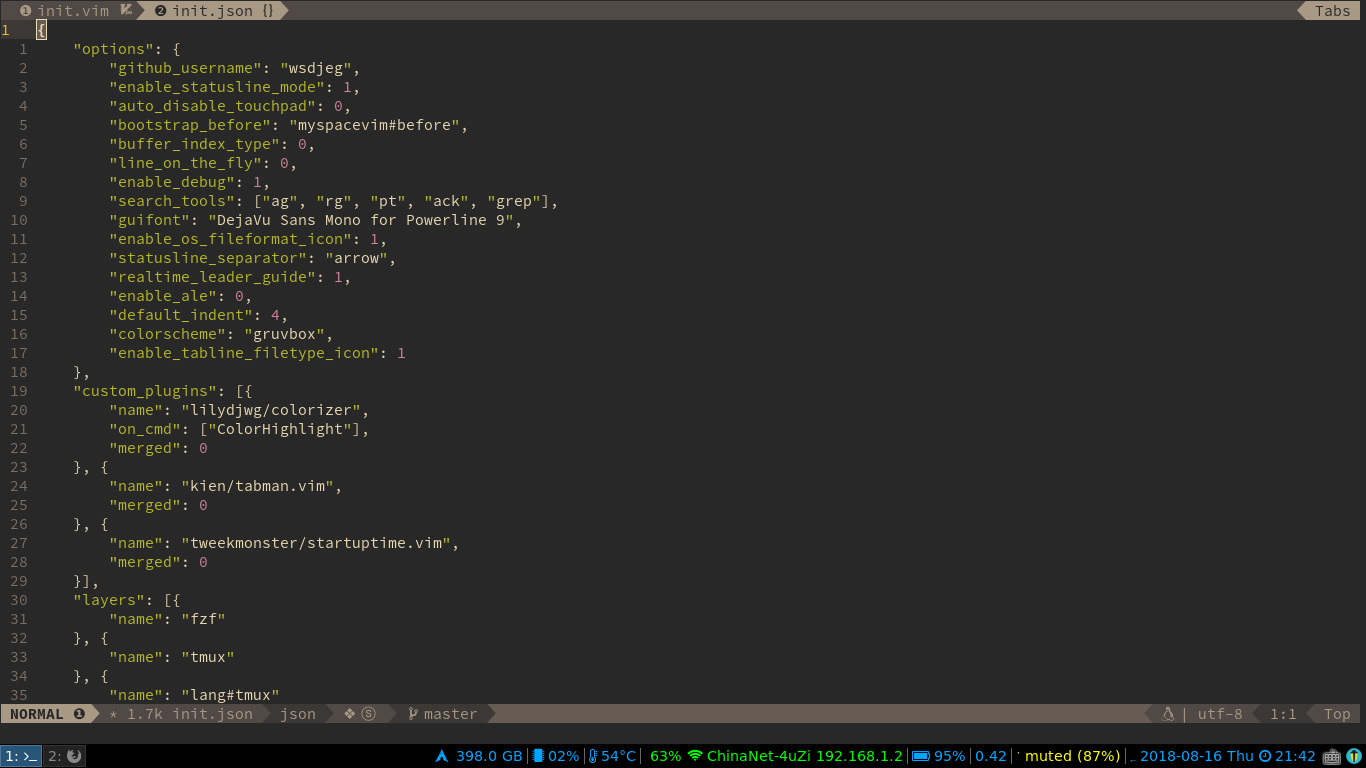Click the "auto_disable_touchpad" key

pos(212,106)
